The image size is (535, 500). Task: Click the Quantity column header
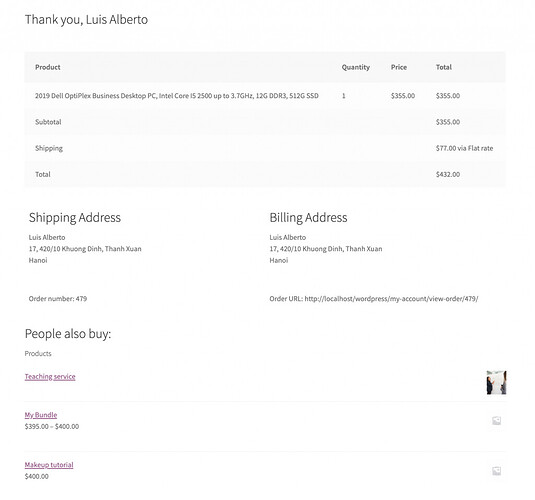pos(356,67)
